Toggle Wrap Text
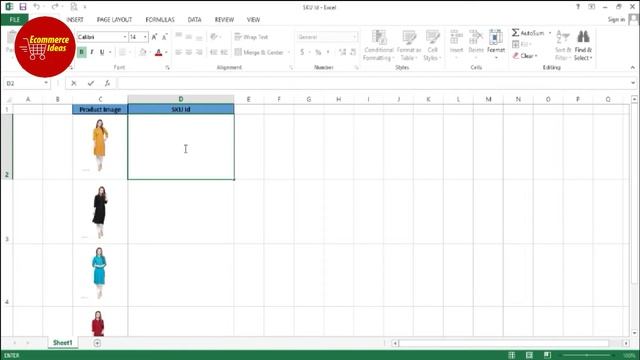This screenshot has height=360, width=640. [251, 37]
